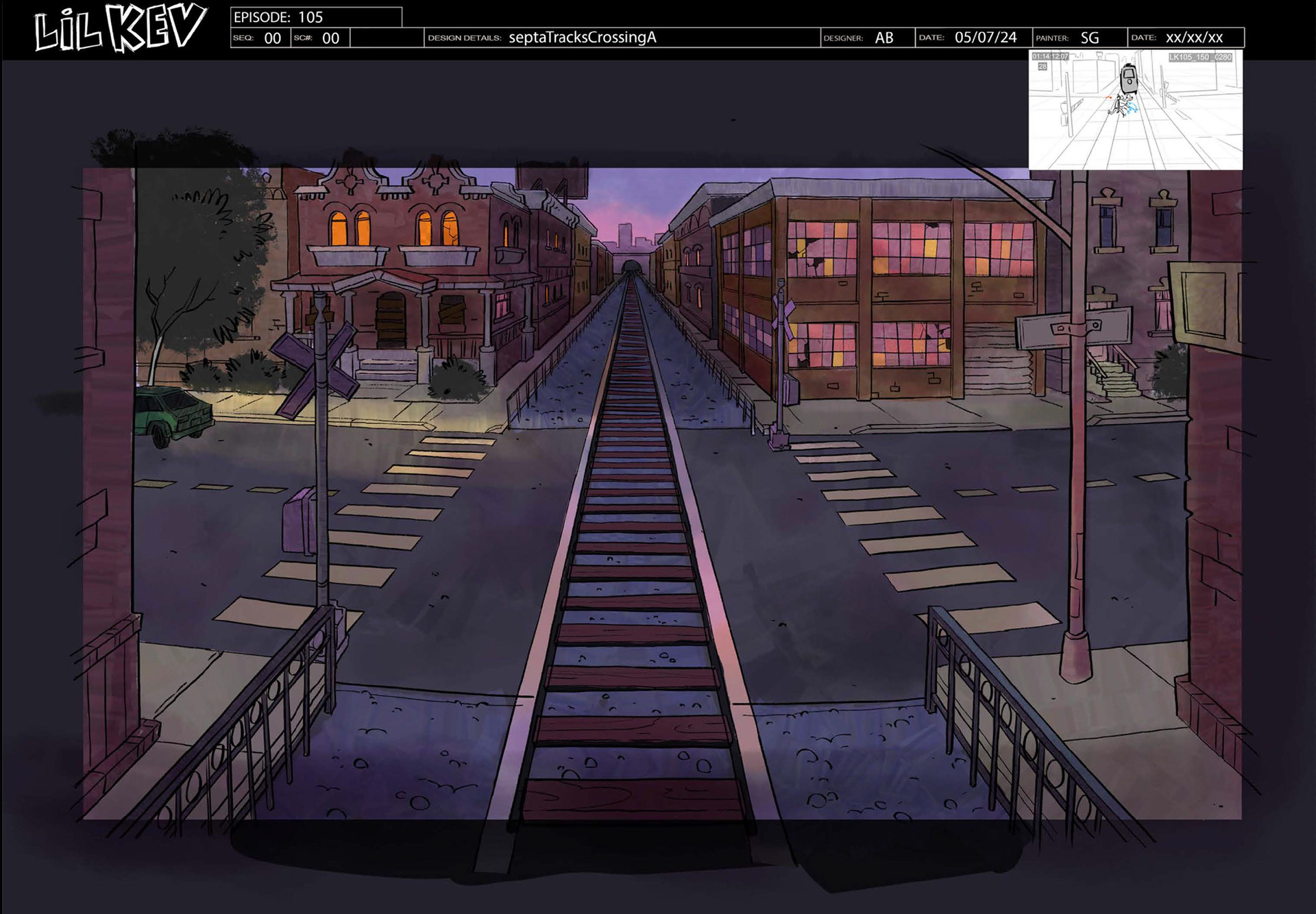The width and height of the screenshot is (1316, 914).
Task: Click the Lil Kev logo
Action: (120, 29)
